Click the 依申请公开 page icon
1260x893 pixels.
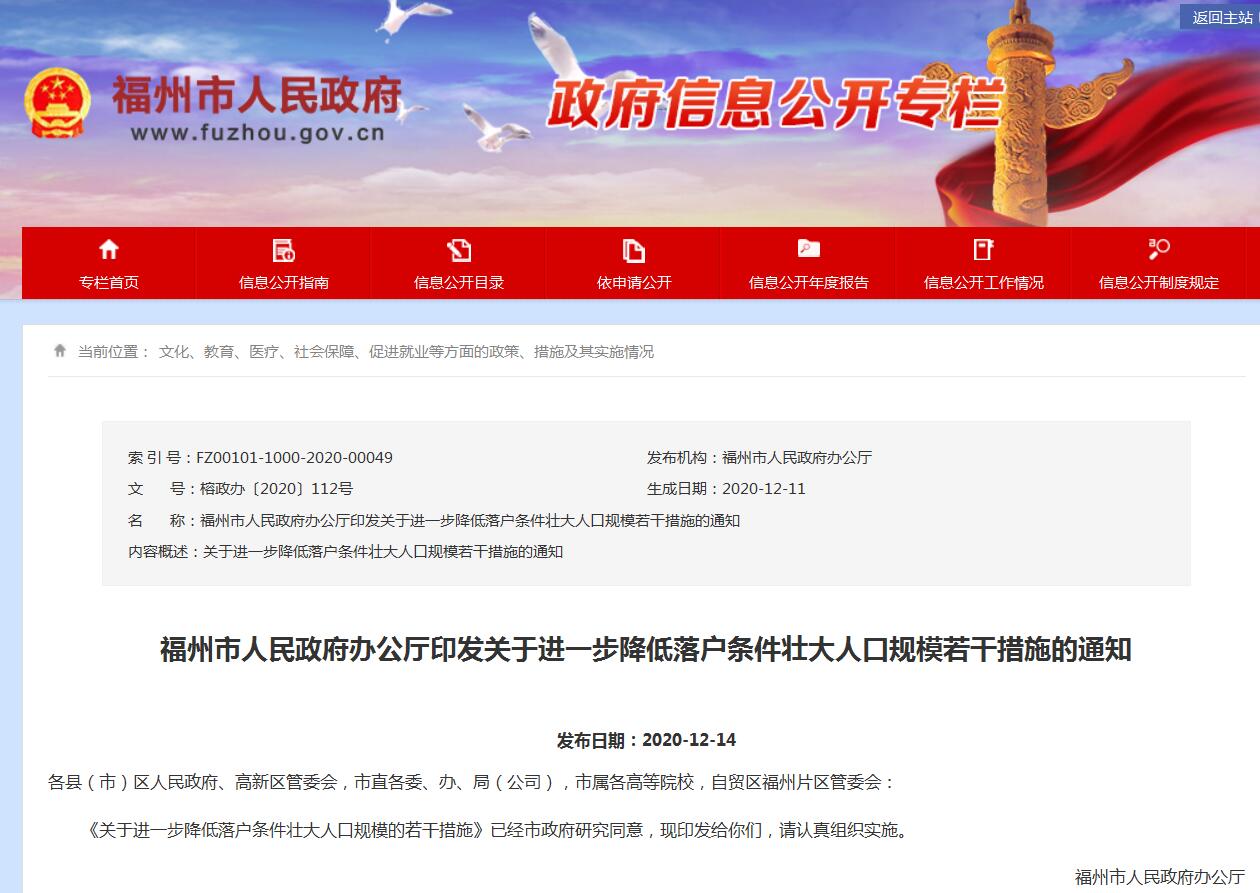(x=634, y=250)
